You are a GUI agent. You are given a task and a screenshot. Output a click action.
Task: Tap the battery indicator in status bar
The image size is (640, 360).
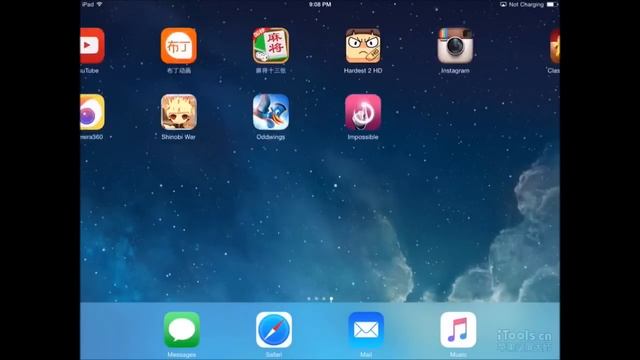click(552, 4)
